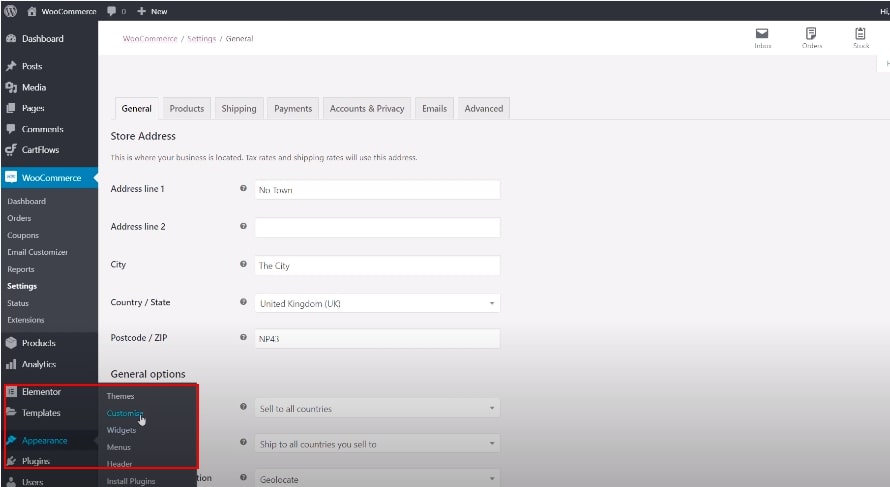Click the Appearance brush icon

coord(11,440)
